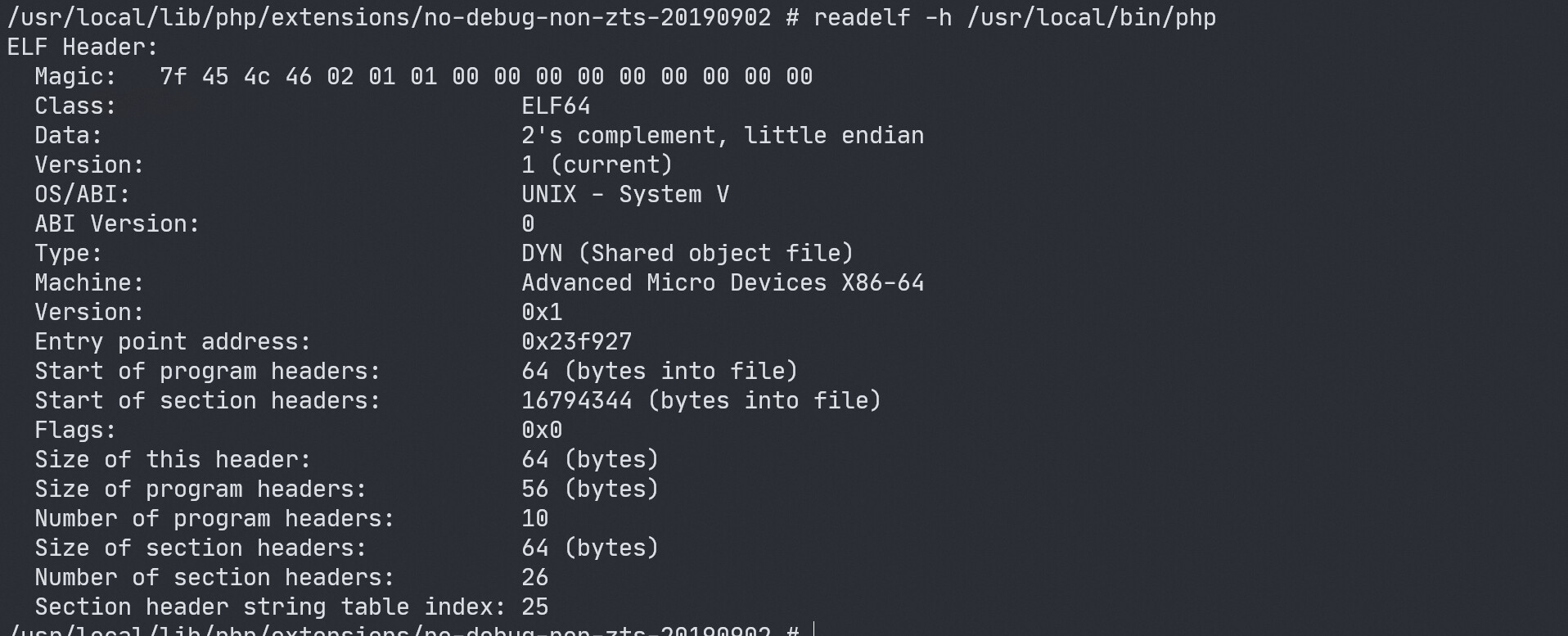This screenshot has width=1568, height=636.
Task: Click the Start of program headers label
Action: click(x=208, y=371)
